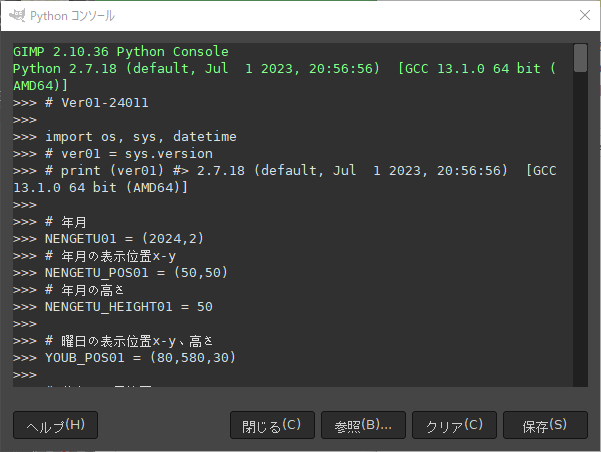Open the 参照(B)... browse button

pos(363,425)
